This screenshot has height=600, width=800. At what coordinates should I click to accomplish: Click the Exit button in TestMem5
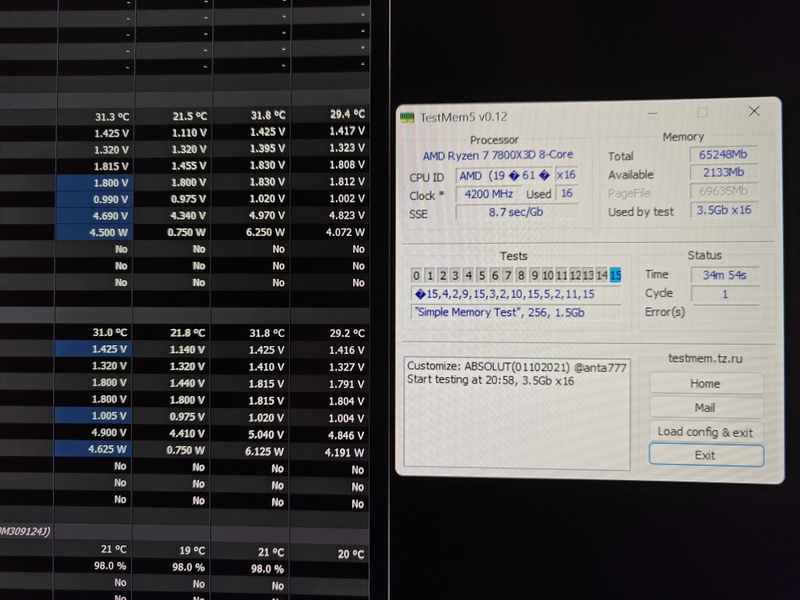pyautogui.click(x=706, y=455)
